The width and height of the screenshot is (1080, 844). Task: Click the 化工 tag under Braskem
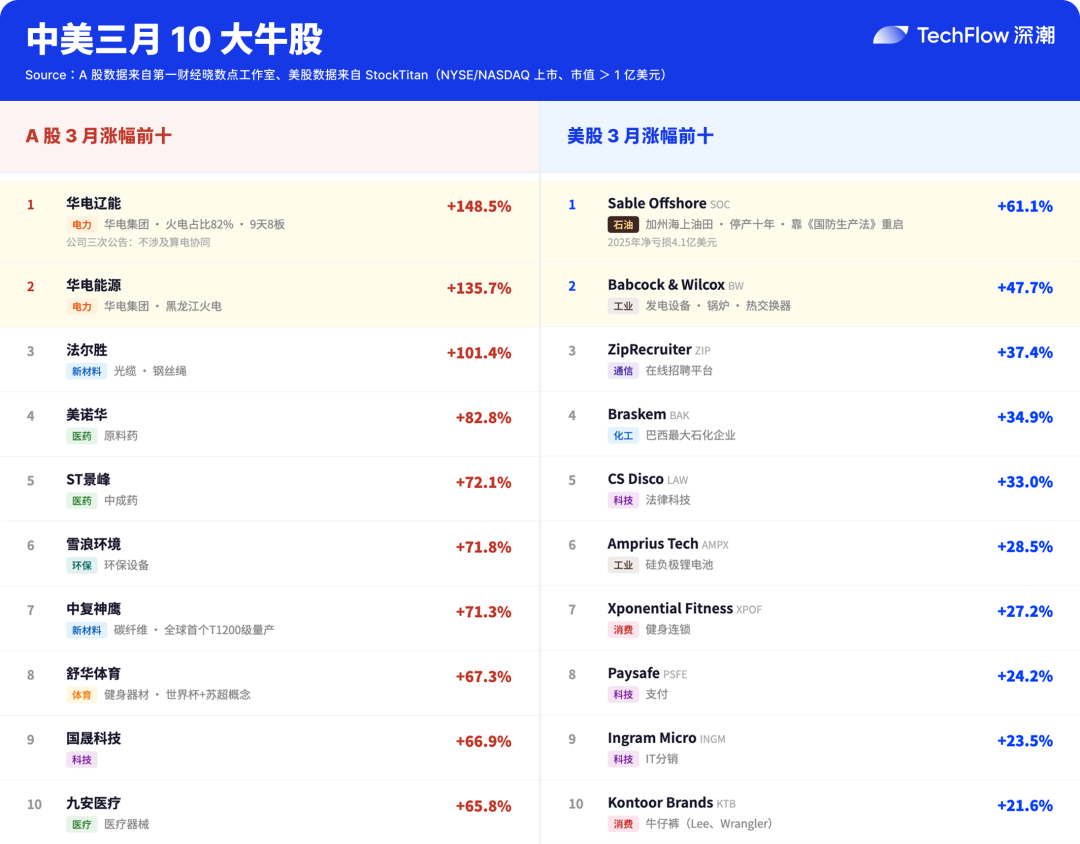pos(623,436)
